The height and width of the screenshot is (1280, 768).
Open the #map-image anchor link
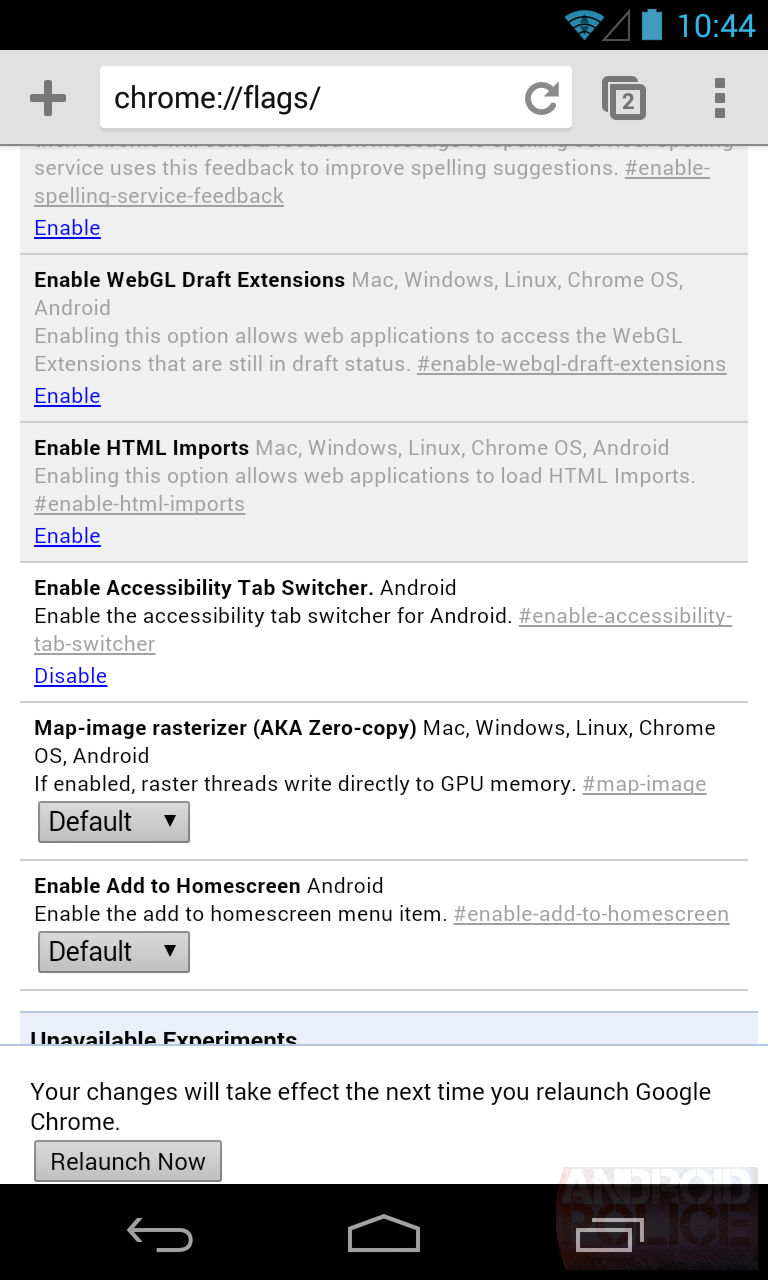tap(644, 784)
